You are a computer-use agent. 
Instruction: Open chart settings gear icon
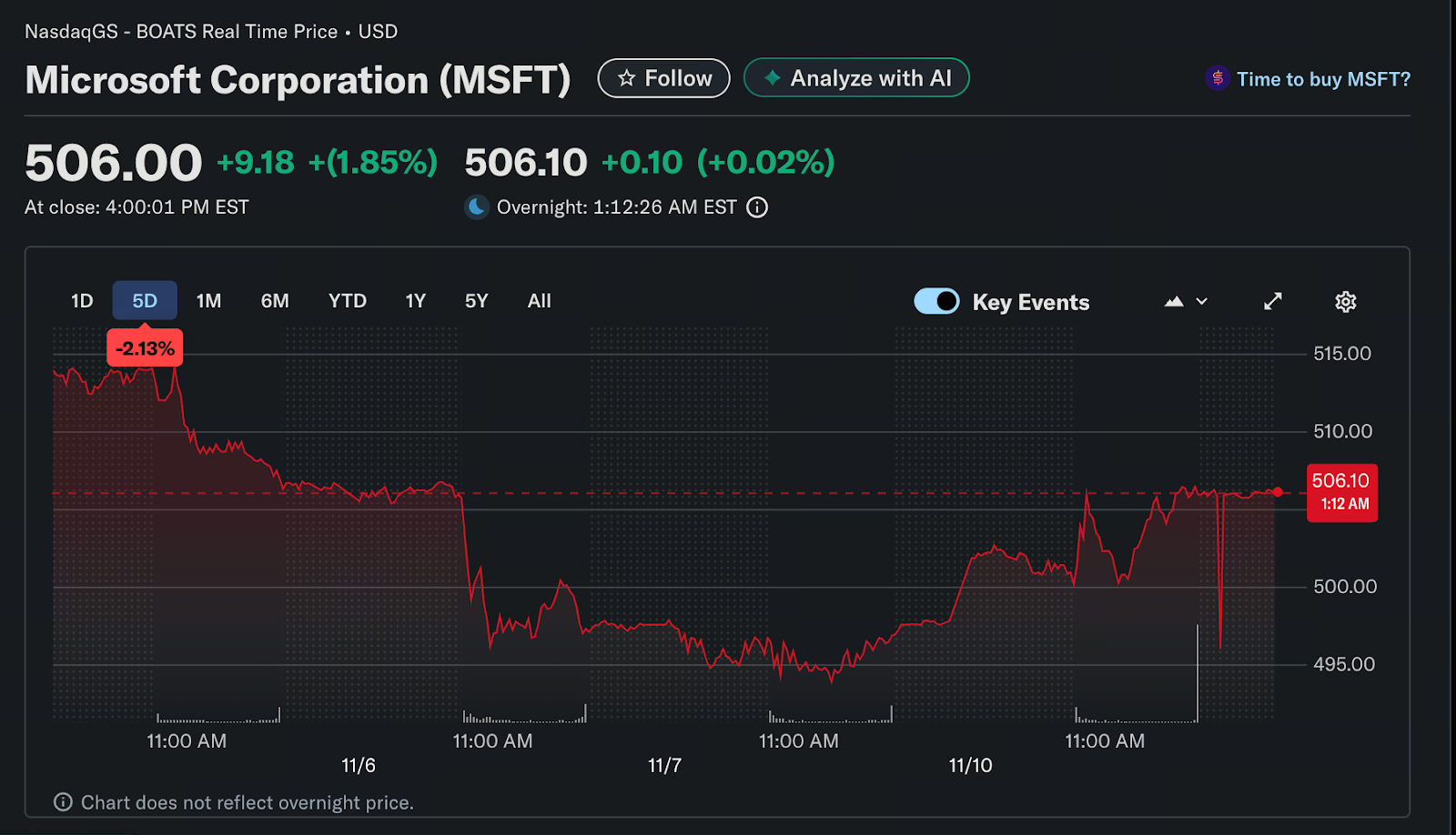1345,302
